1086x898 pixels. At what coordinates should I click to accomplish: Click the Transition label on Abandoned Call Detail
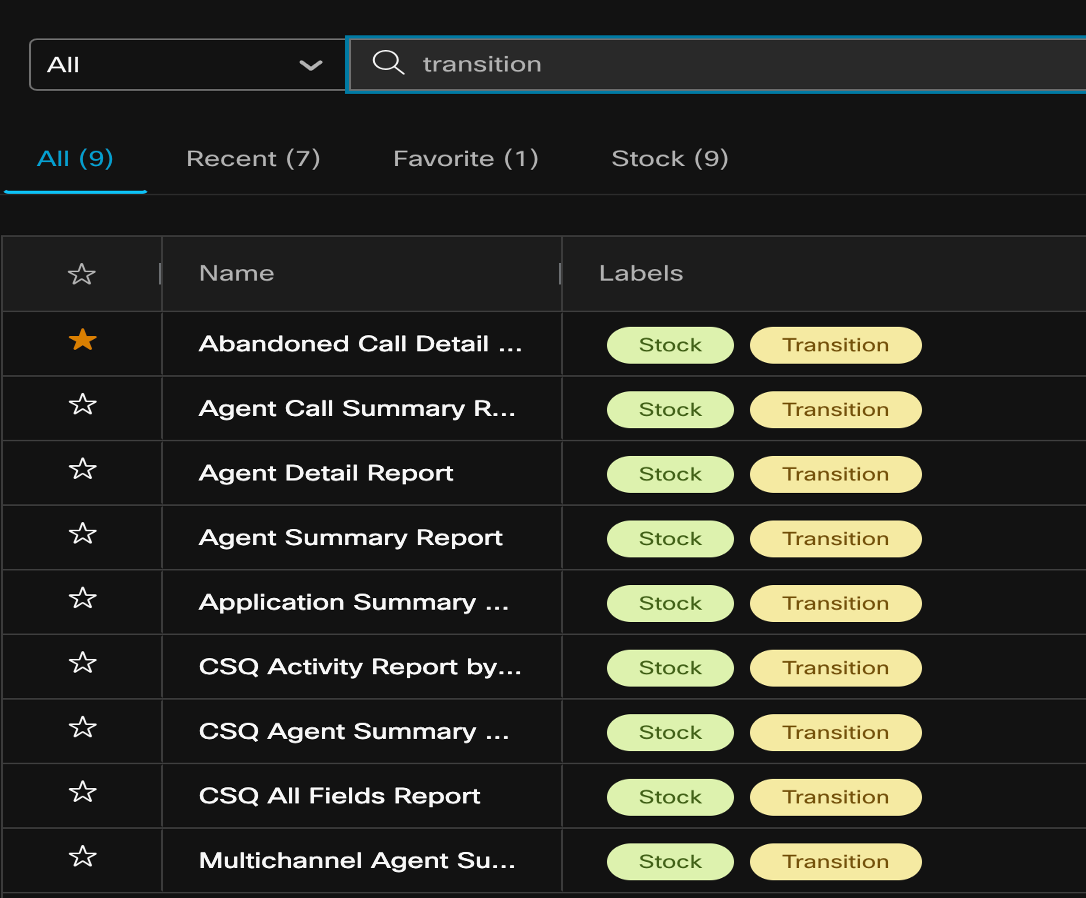point(835,344)
